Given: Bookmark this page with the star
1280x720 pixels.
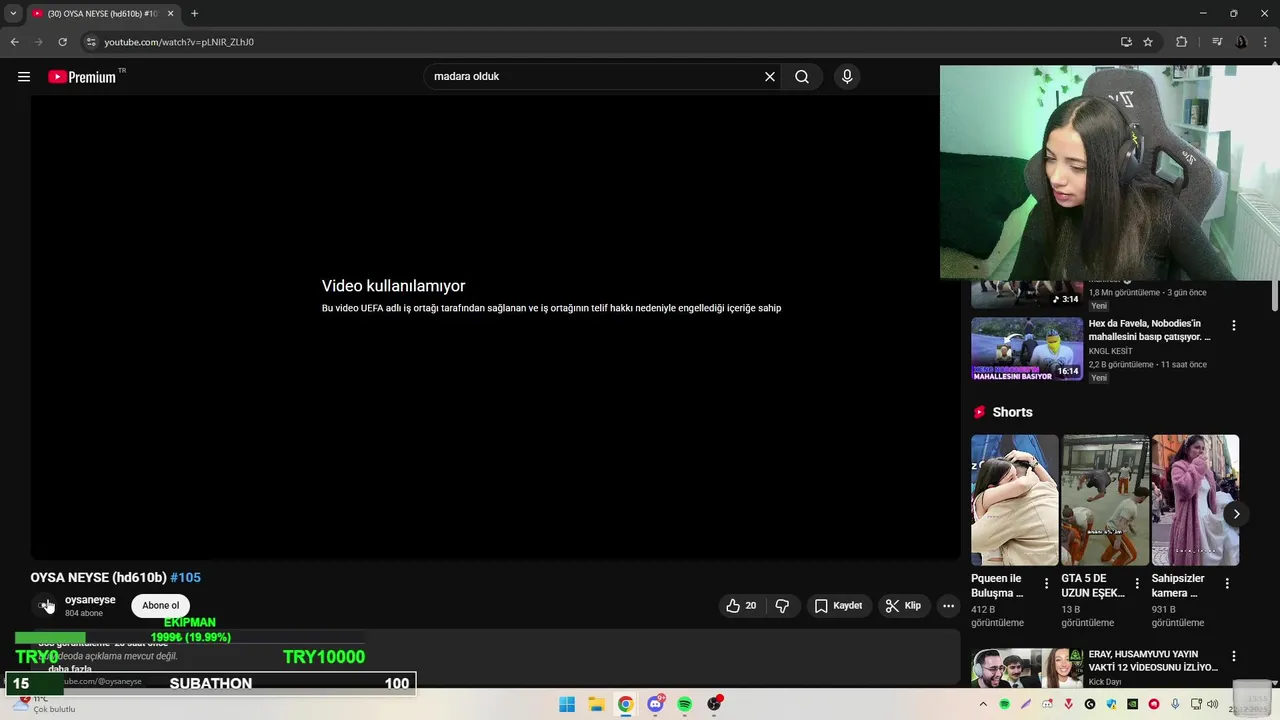Looking at the screenshot, I should tap(1148, 42).
